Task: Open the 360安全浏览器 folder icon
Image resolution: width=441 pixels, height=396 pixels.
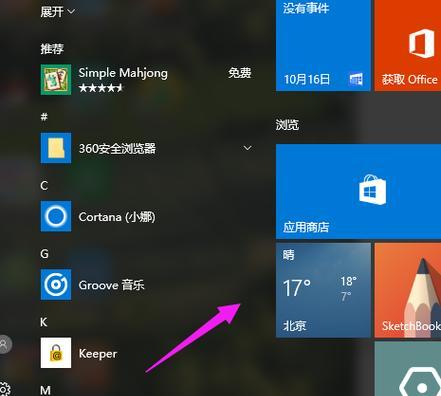Action: pos(56,148)
